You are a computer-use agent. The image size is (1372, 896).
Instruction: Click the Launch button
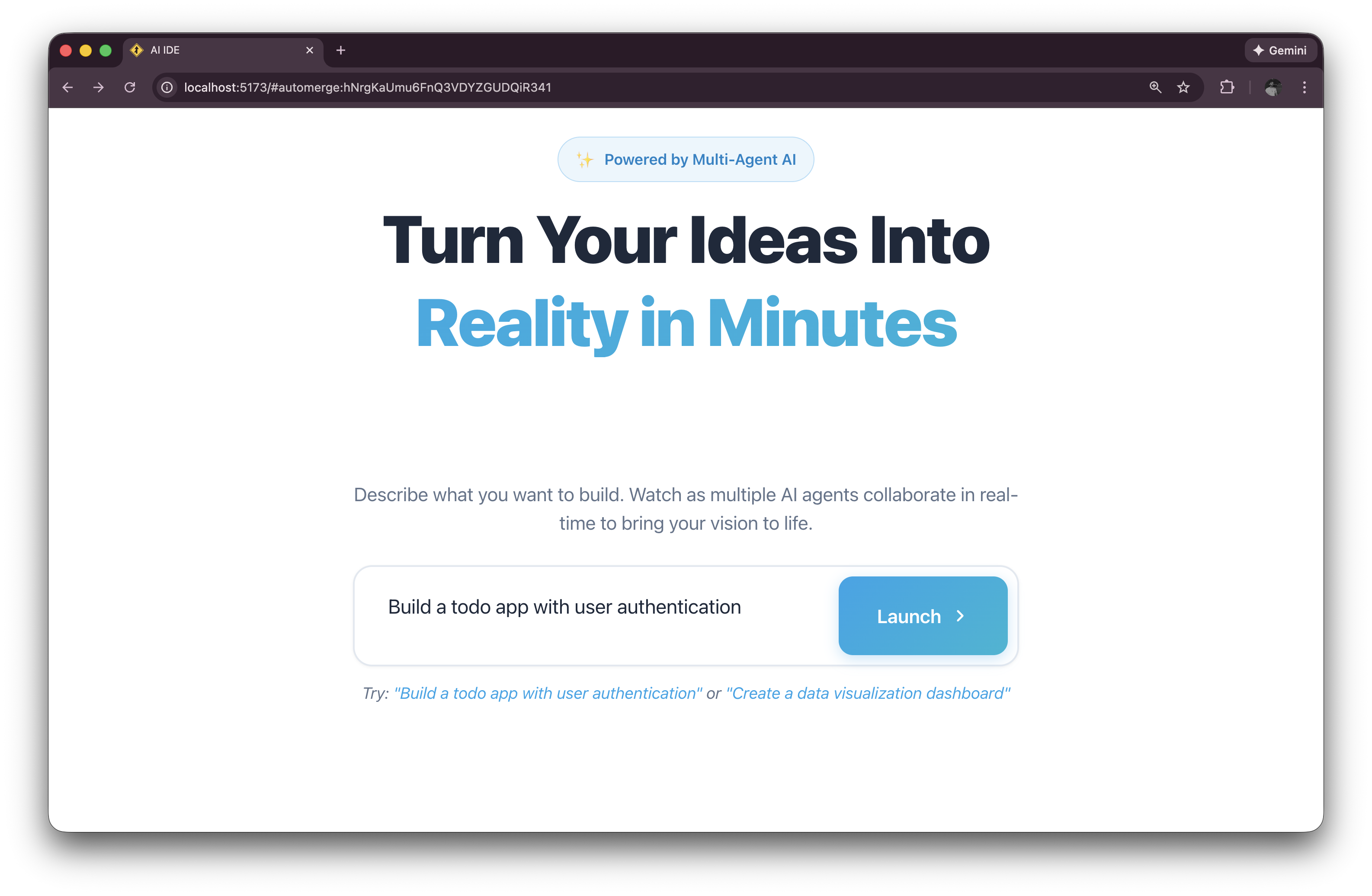pos(922,616)
